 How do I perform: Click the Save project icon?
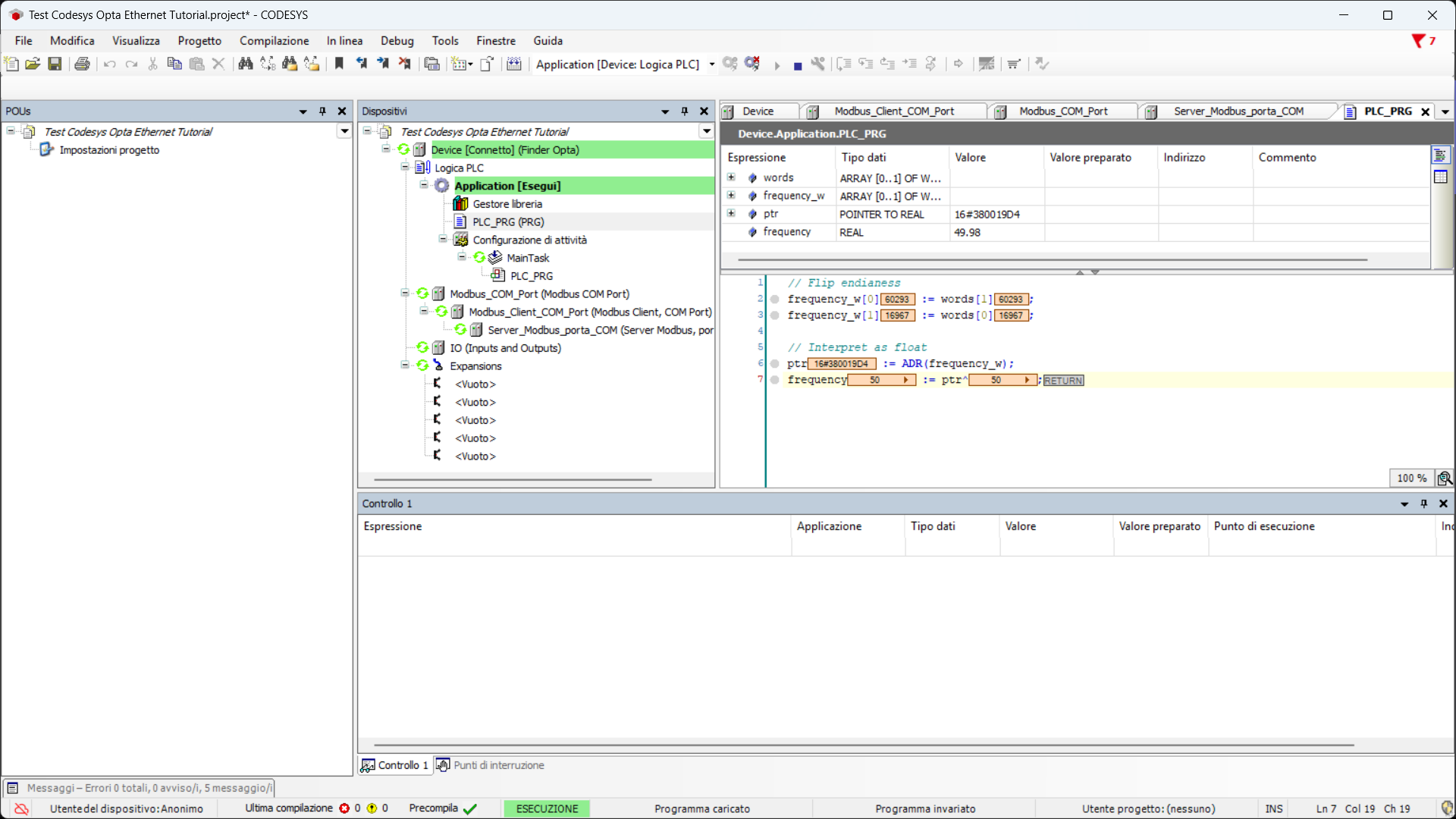(55, 64)
